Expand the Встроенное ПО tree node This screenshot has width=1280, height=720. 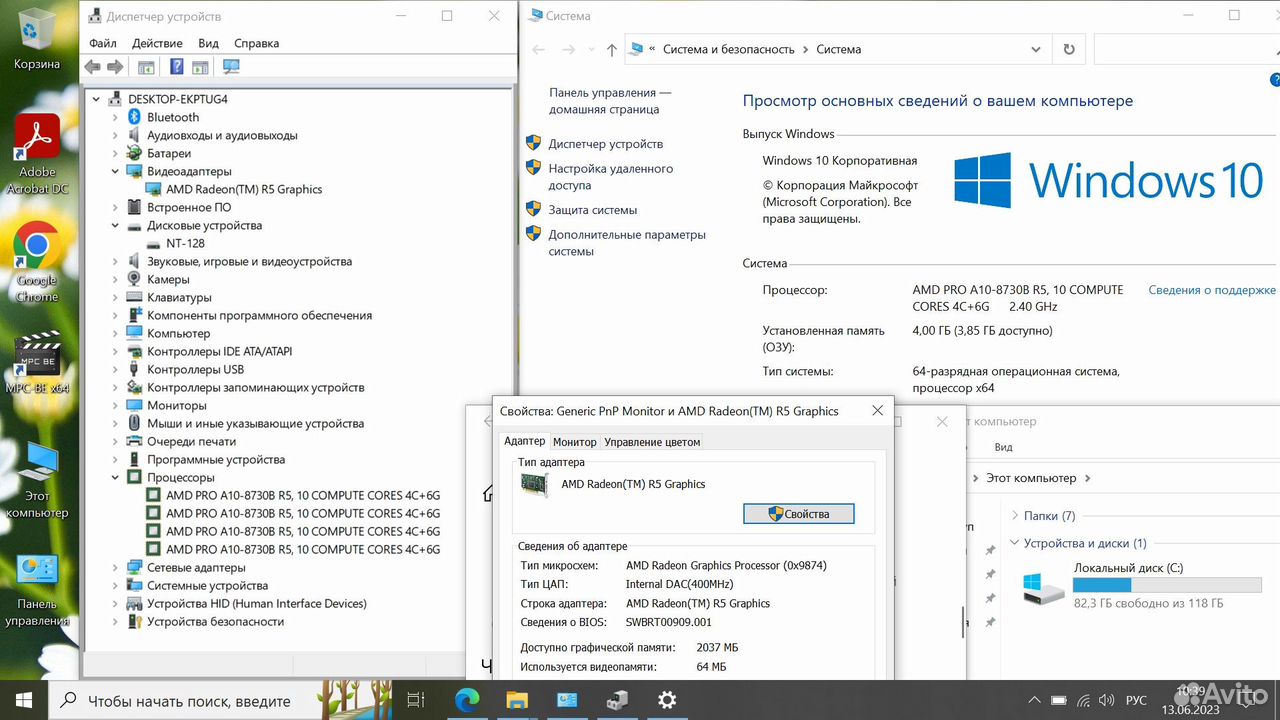pos(115,207)
